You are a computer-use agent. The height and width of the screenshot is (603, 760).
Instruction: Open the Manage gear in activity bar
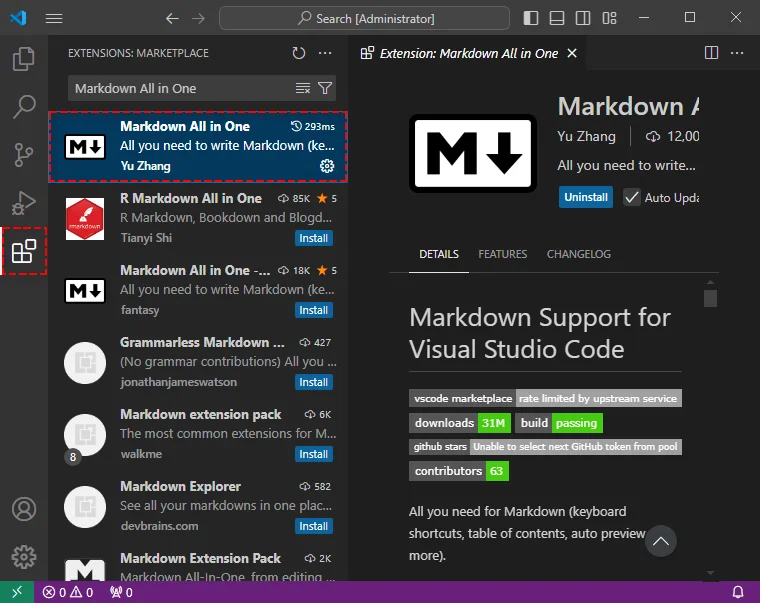(24, 557)
